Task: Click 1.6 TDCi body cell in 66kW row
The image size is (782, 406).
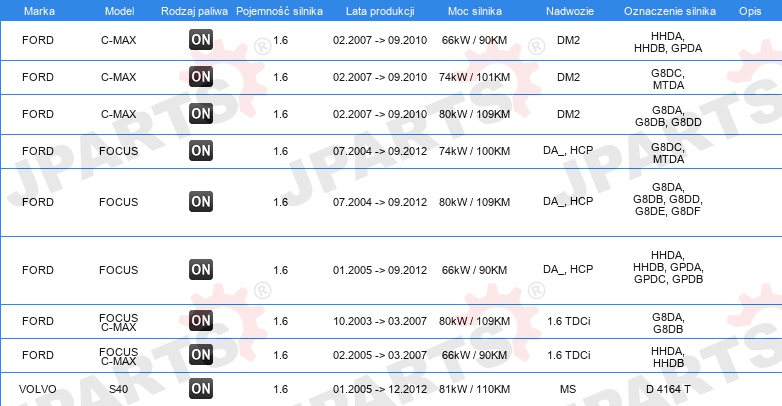Action: (569, 355)
